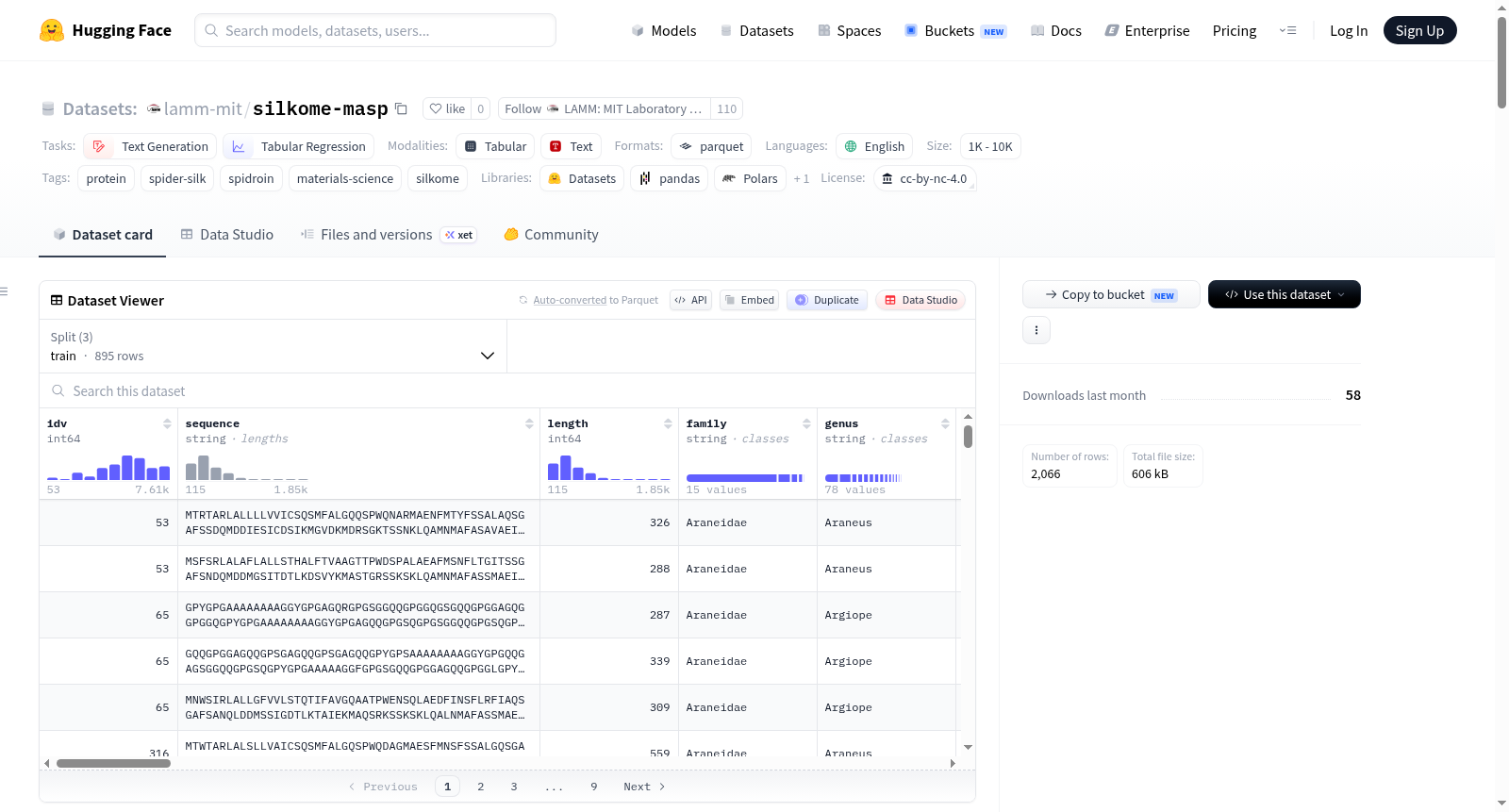The height and width of the screenshot is (812, 1509).
Task: Switch to the Dataset card tab
Action: (103, 235)
